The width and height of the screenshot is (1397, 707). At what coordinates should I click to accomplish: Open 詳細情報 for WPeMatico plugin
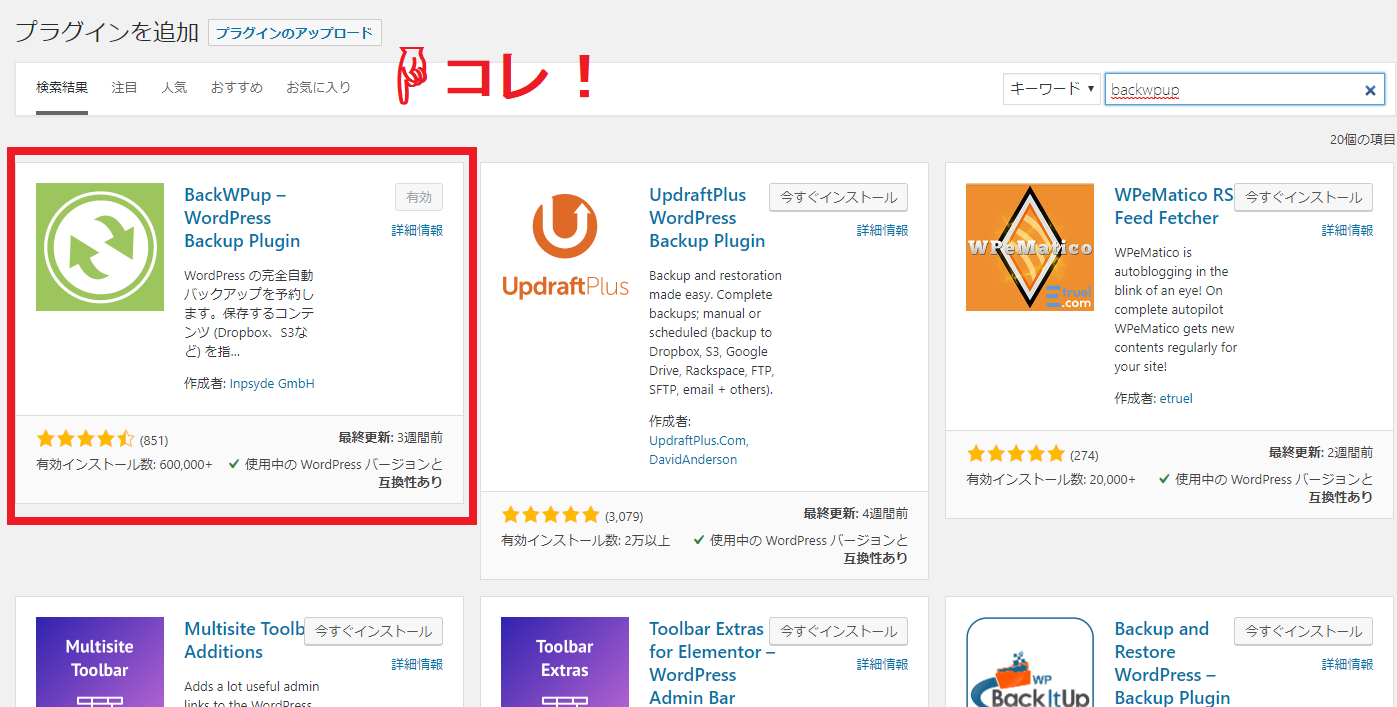point(1347,230)
